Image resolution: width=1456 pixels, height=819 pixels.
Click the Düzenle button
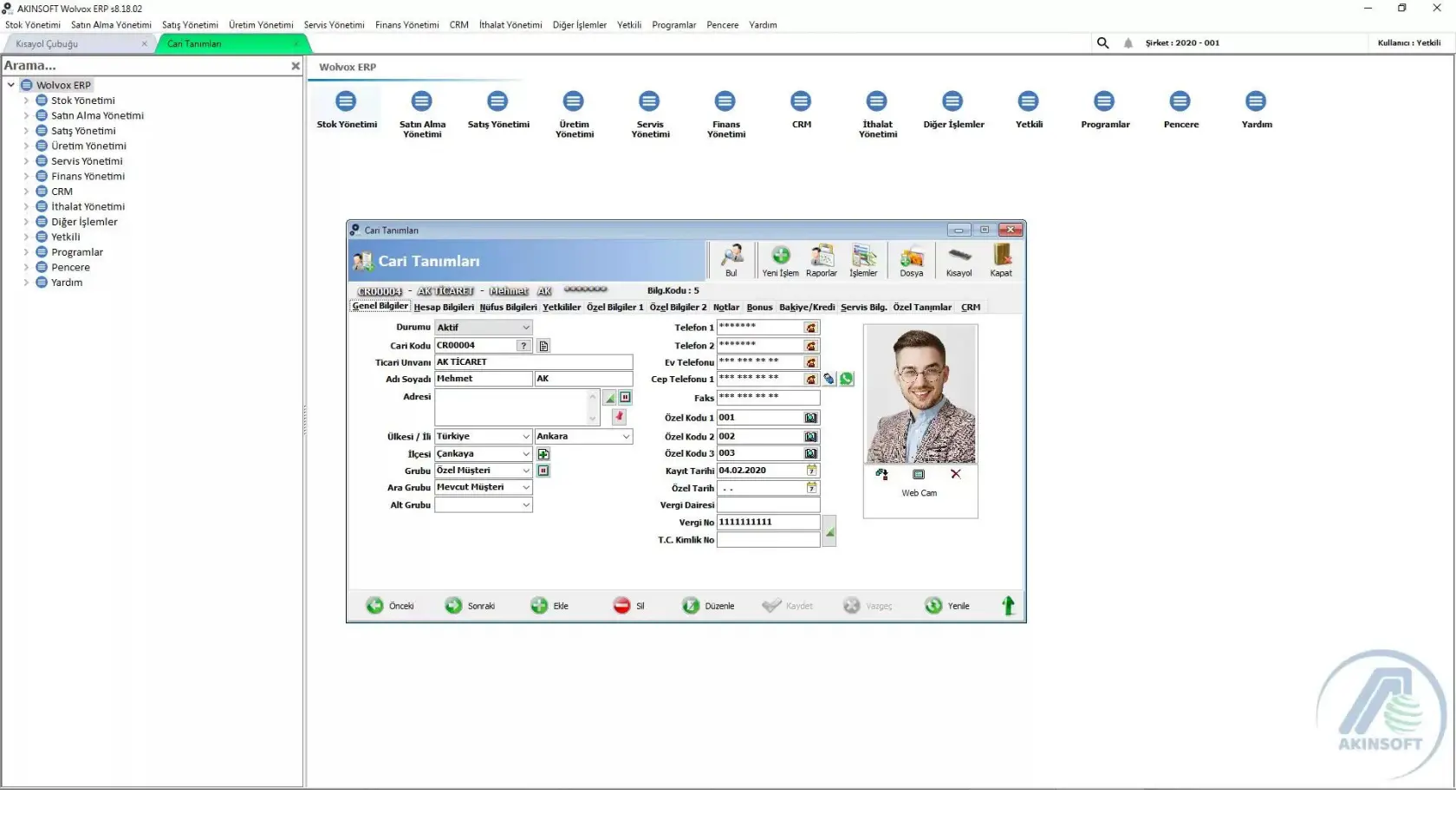(708, 606)
